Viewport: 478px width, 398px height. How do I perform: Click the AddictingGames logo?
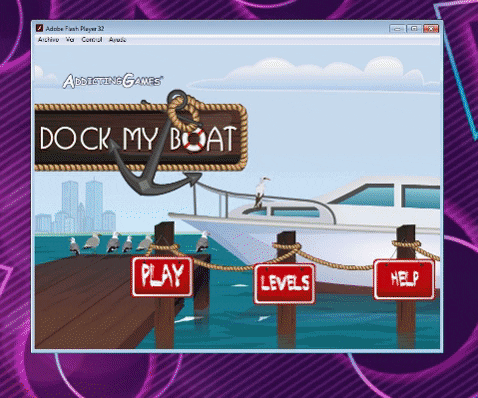(113, 81)
